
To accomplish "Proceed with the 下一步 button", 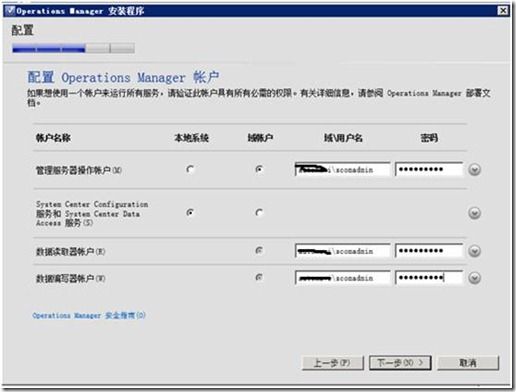I will [400, 363].
